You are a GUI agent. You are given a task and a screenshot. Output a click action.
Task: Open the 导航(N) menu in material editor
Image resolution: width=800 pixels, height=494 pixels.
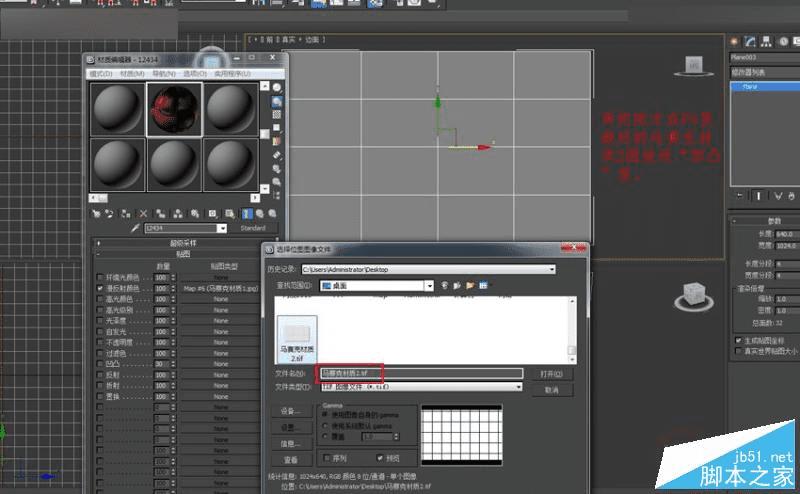pyautogui.click(x=164, y=74)
